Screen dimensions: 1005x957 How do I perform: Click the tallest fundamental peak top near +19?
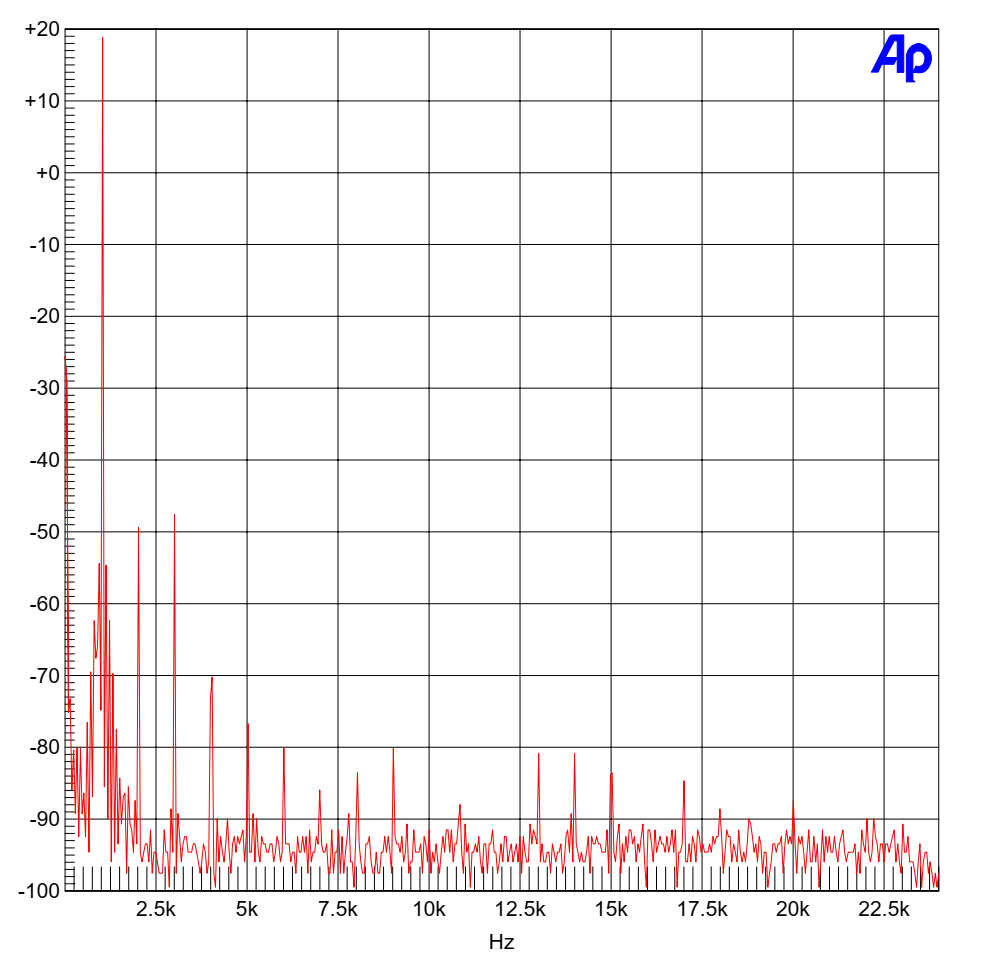(102, 38)
